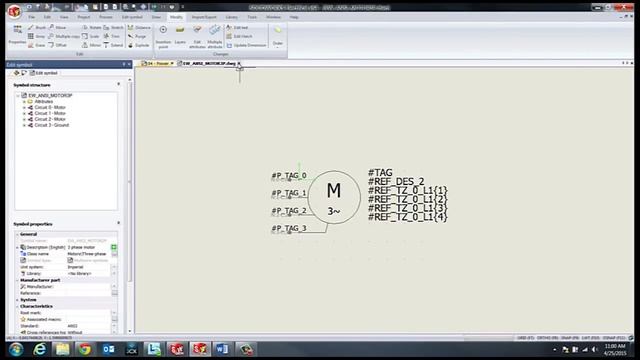Collapse the Symbol properties section
This screenshot has width=640, height=360.
[x=119, y=223]
